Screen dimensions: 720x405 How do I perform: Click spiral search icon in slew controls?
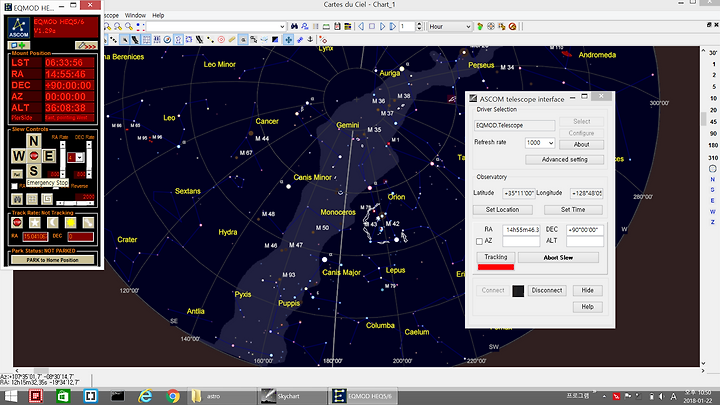[x=47, y=199]
